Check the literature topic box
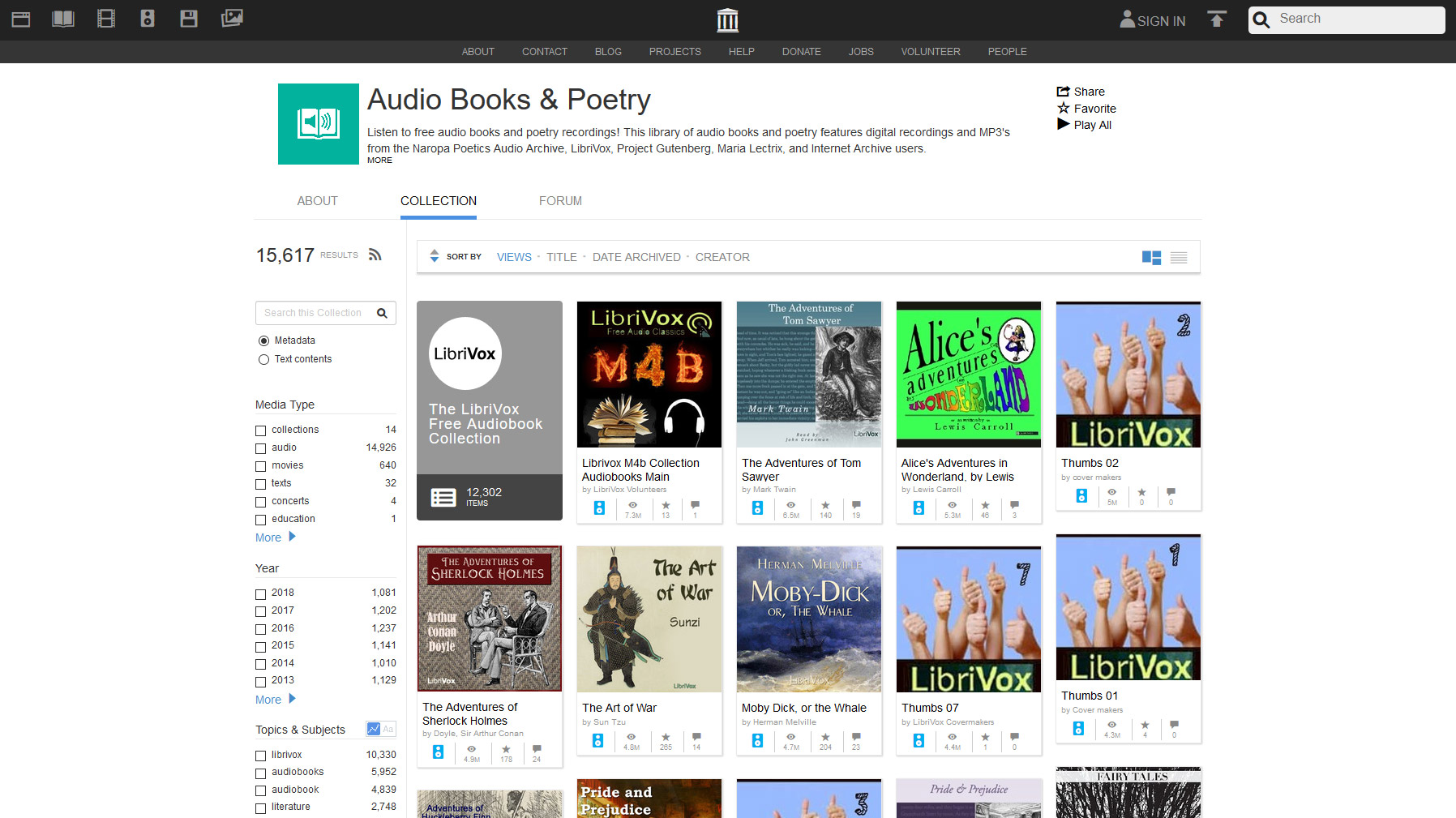 [260, 807]
